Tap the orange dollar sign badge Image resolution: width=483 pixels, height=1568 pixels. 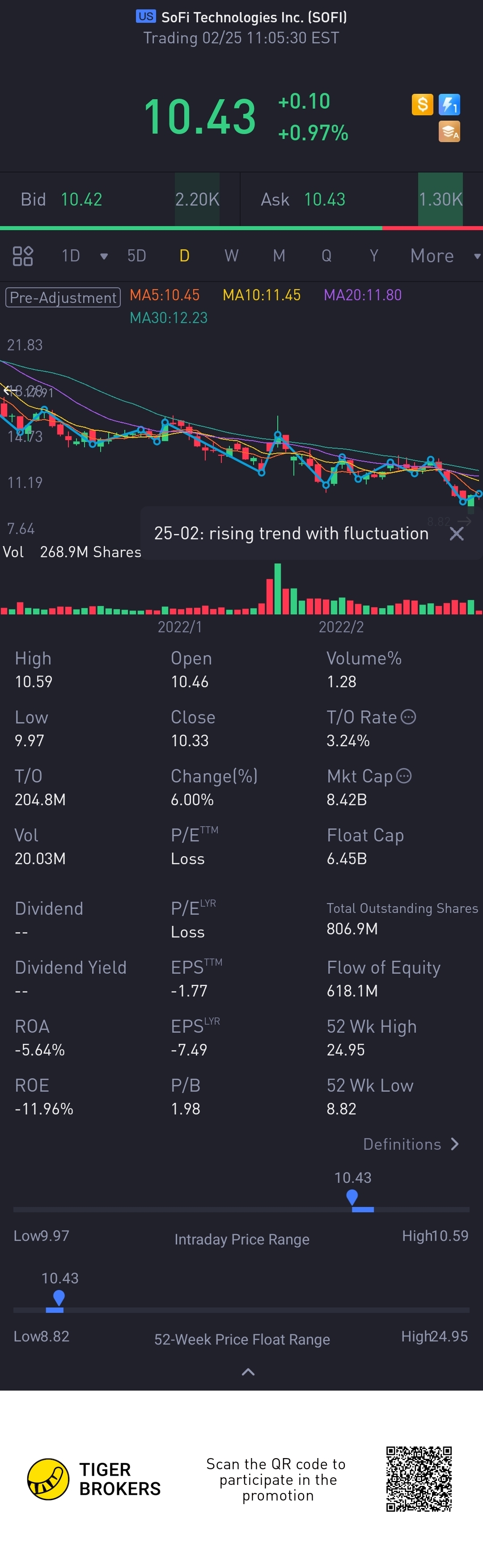click(x=422, y=105)
